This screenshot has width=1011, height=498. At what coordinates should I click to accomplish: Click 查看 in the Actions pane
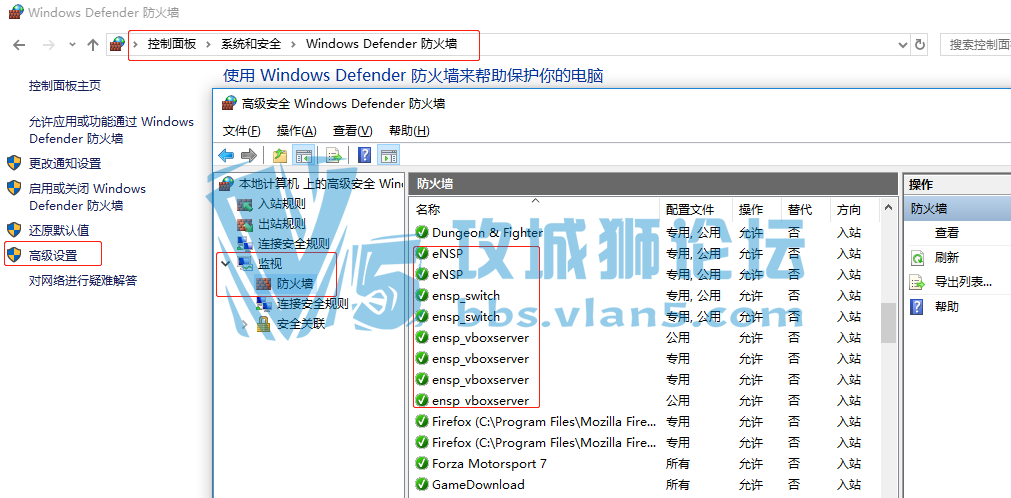[x=947, y=233]
